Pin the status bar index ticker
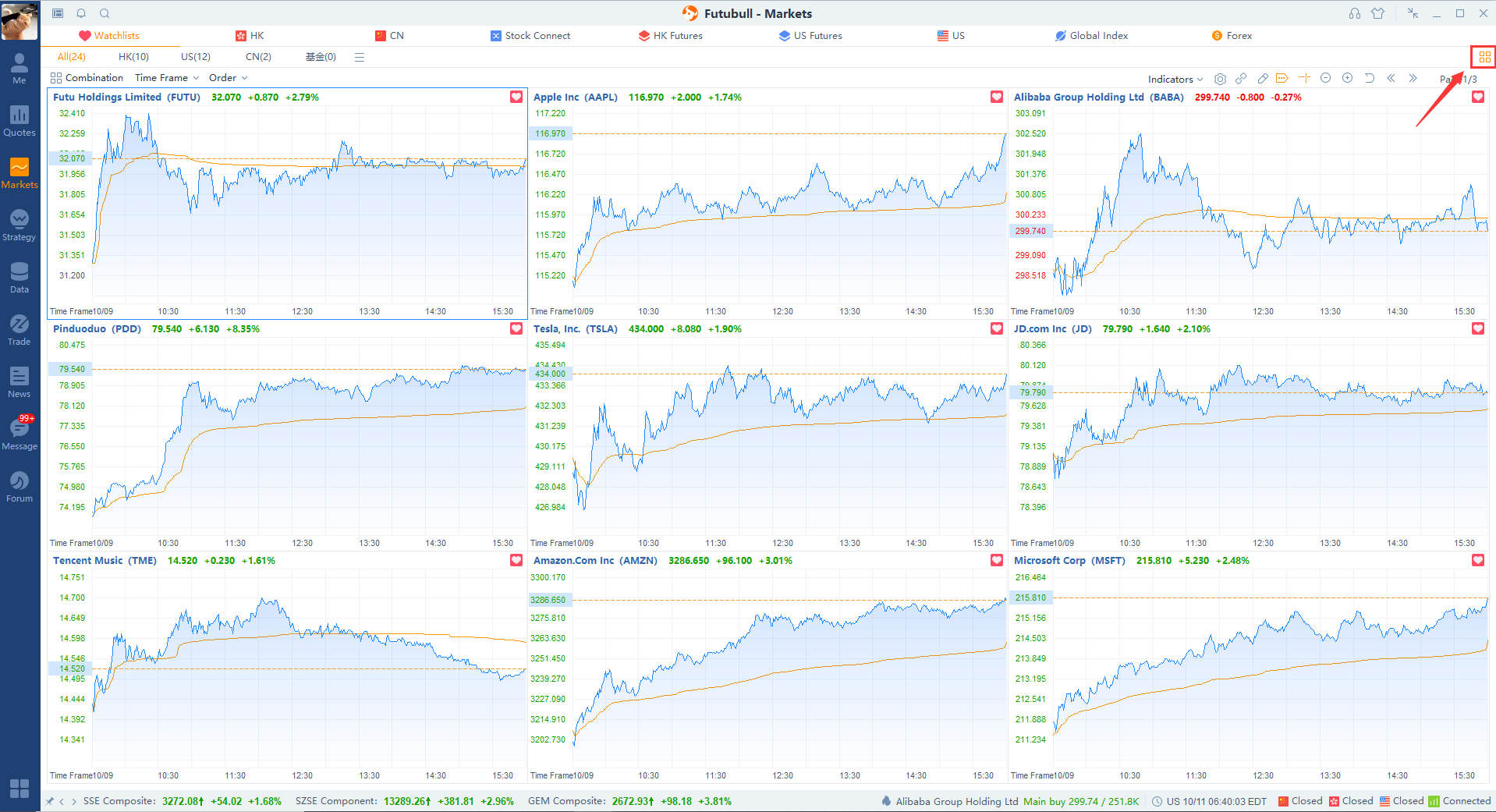 pos(50,801)
